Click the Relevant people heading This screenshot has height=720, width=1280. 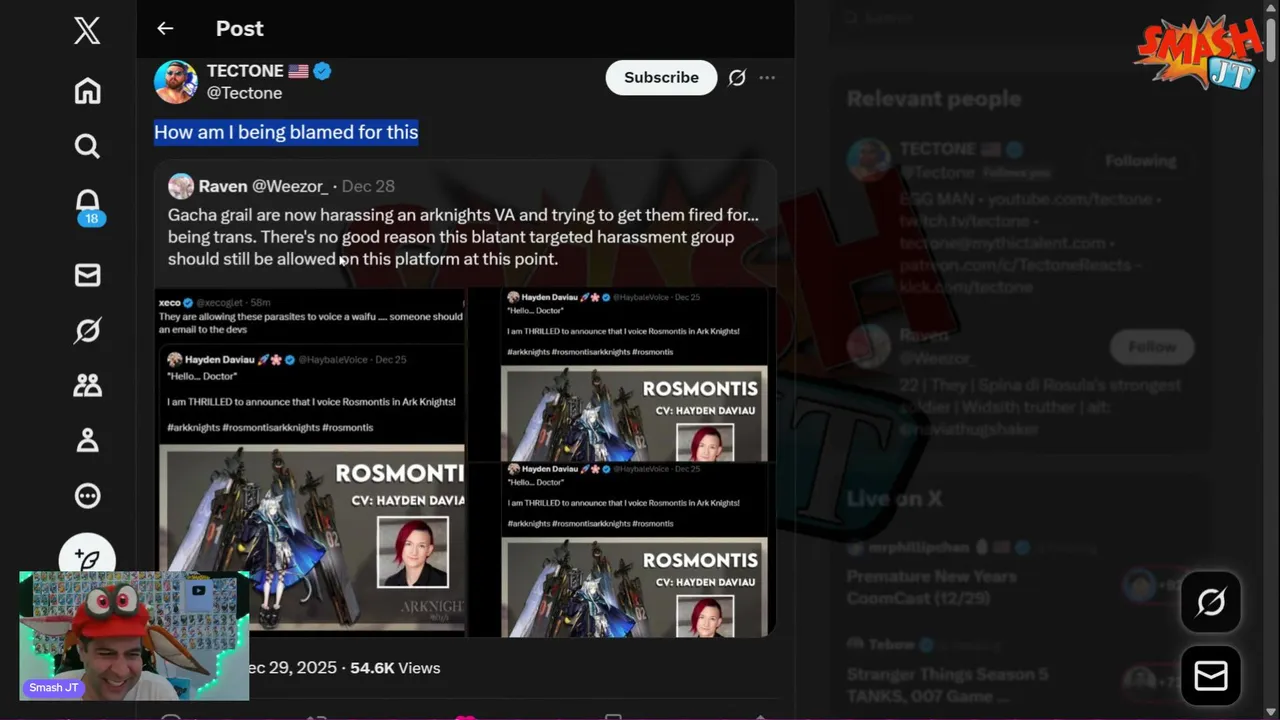934,99
